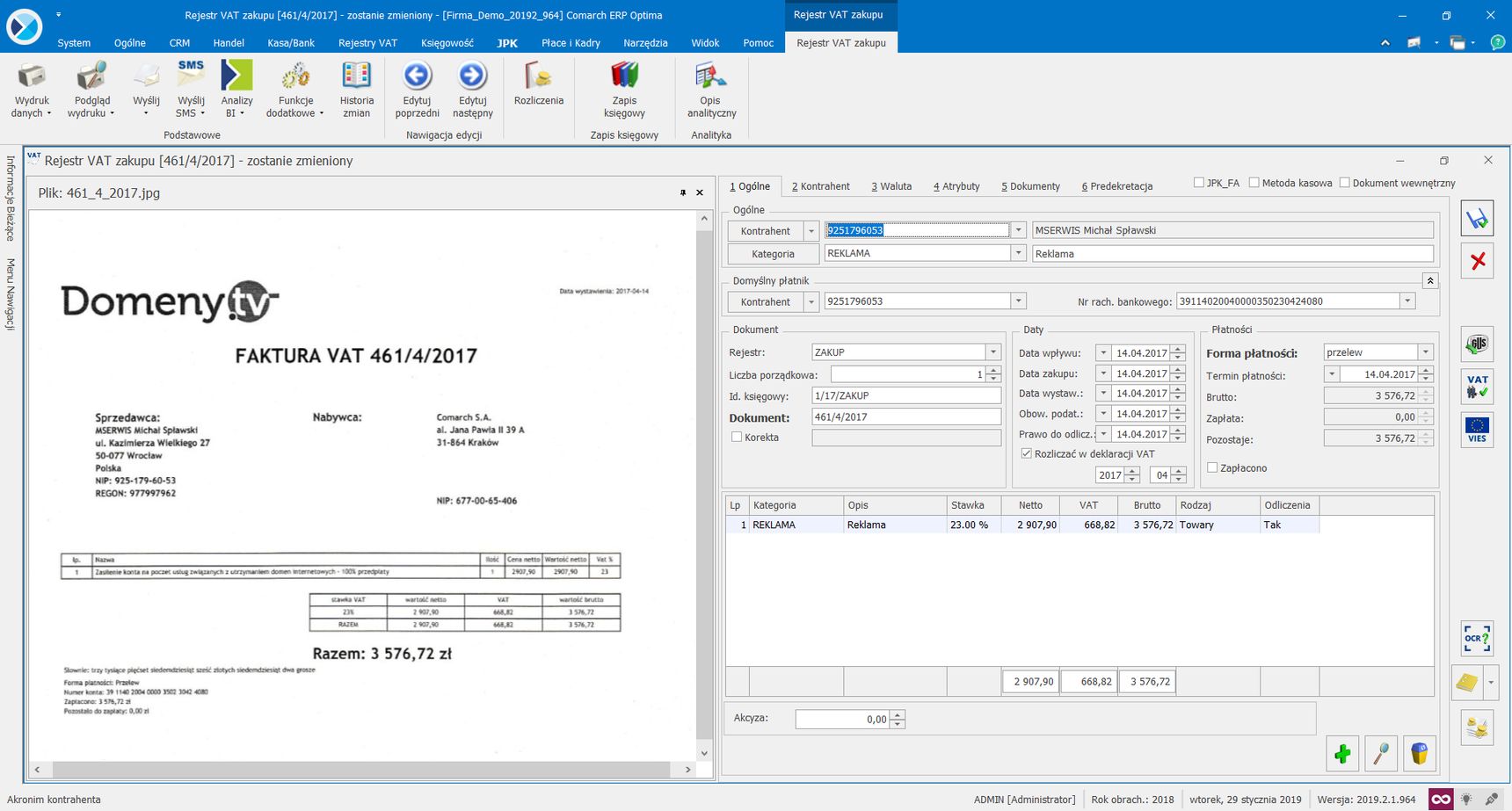Viewport: 1512px width, 811px height.
Task: Click the Kategoria button
Action: (x=773, y=254)
